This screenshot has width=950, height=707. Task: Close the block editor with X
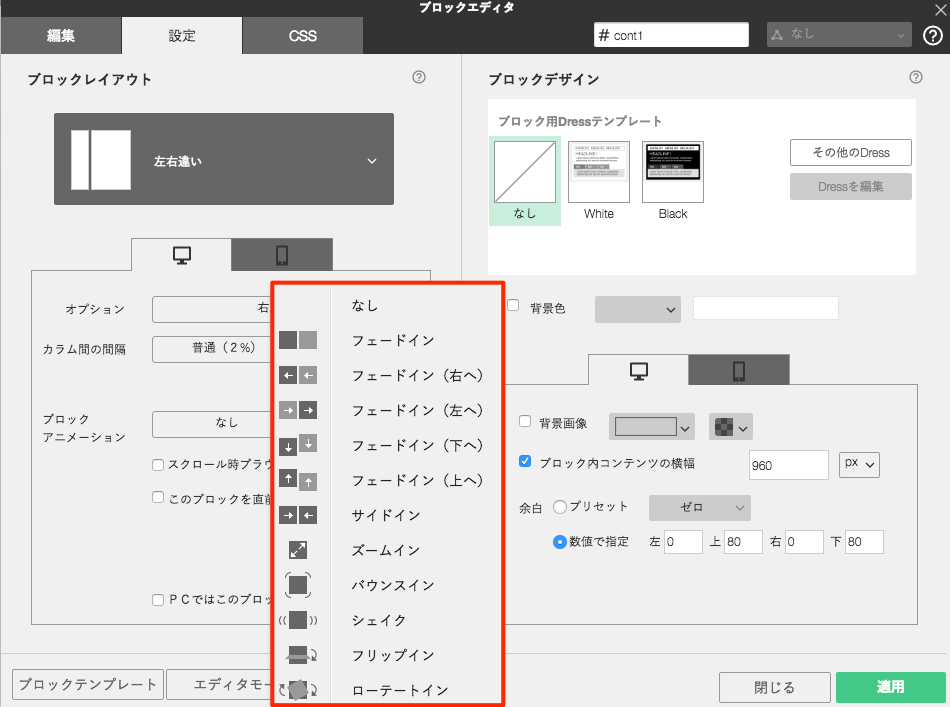[940, 10]
